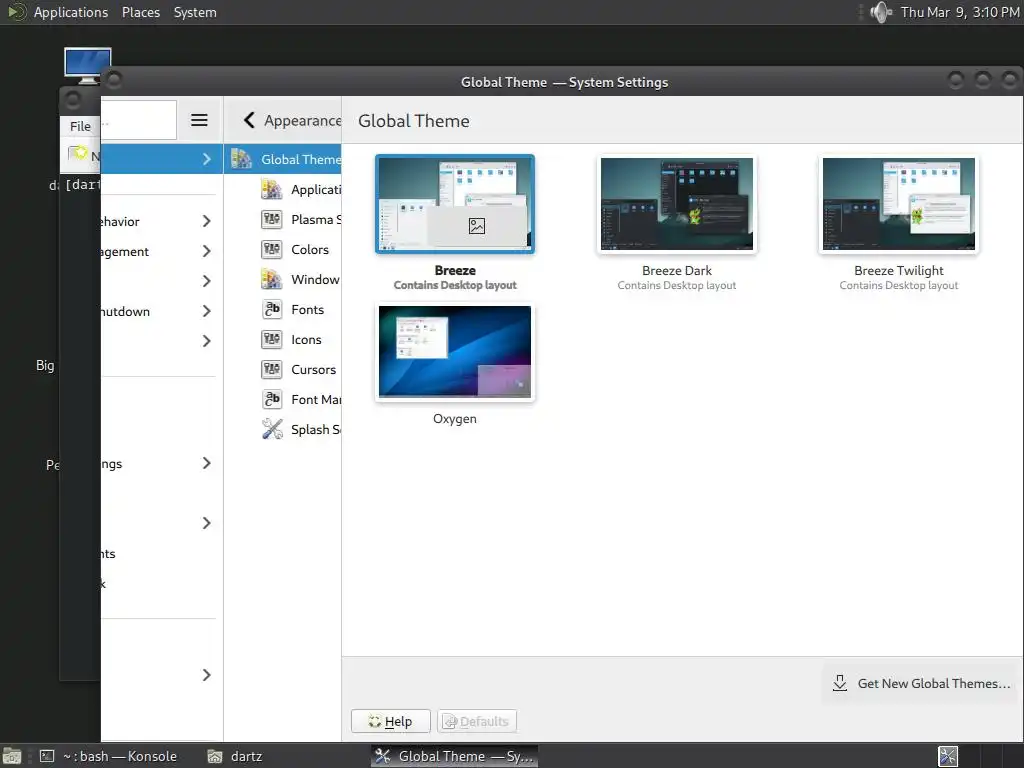Click the Fonts icon in the sidebar

[x=272, y=310]
